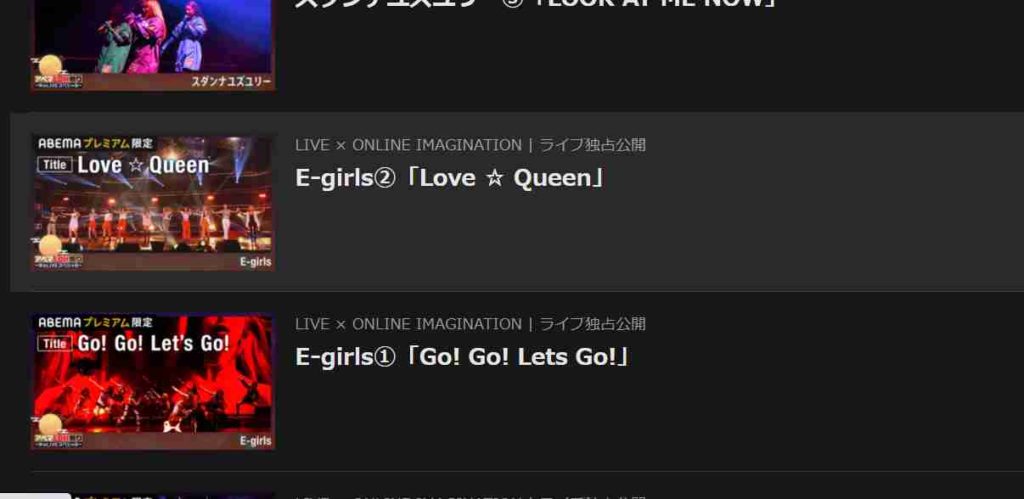Click ABEMAプレミアム限定 badge on Love ☆ Queen thumbnail
Image resolution: width=1024 pixels, height=499 pixels.
95,143
